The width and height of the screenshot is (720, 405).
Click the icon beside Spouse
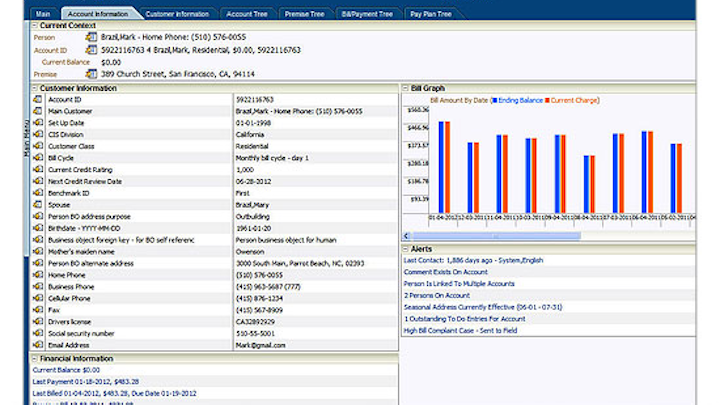38,204
